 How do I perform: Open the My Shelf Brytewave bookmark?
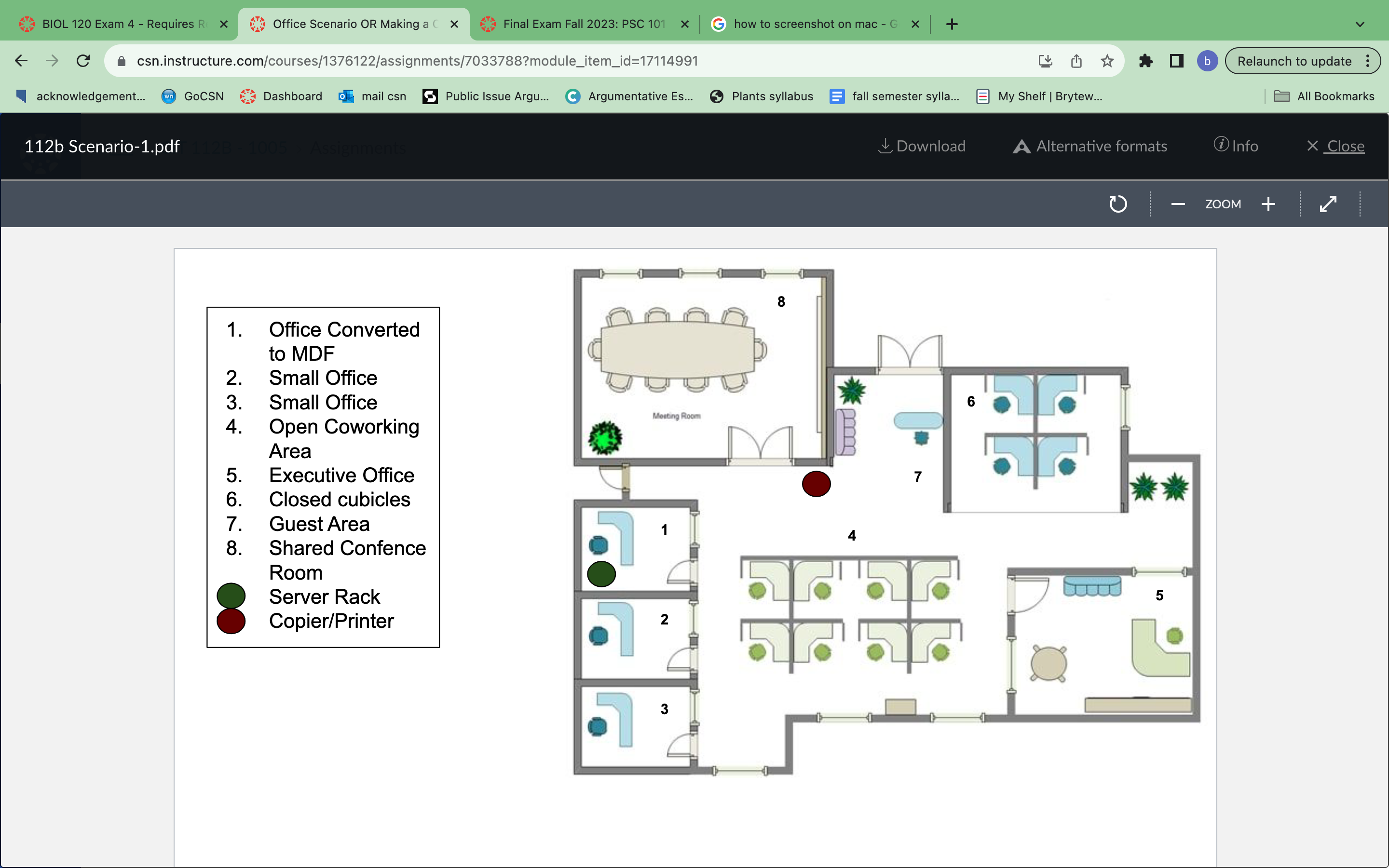click(1039, 96)
